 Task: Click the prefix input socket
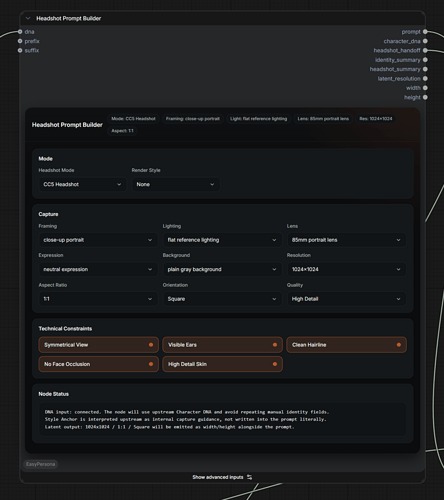pos(20,41)
